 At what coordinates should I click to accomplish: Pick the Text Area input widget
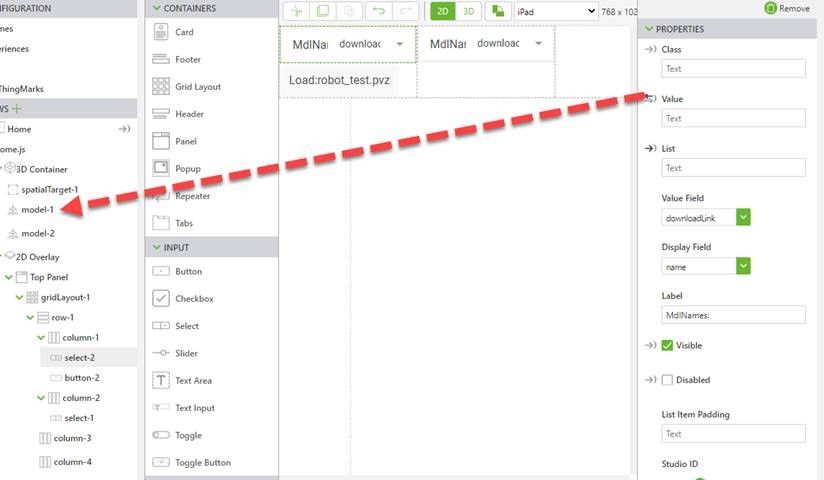click(x=182, y=381)
